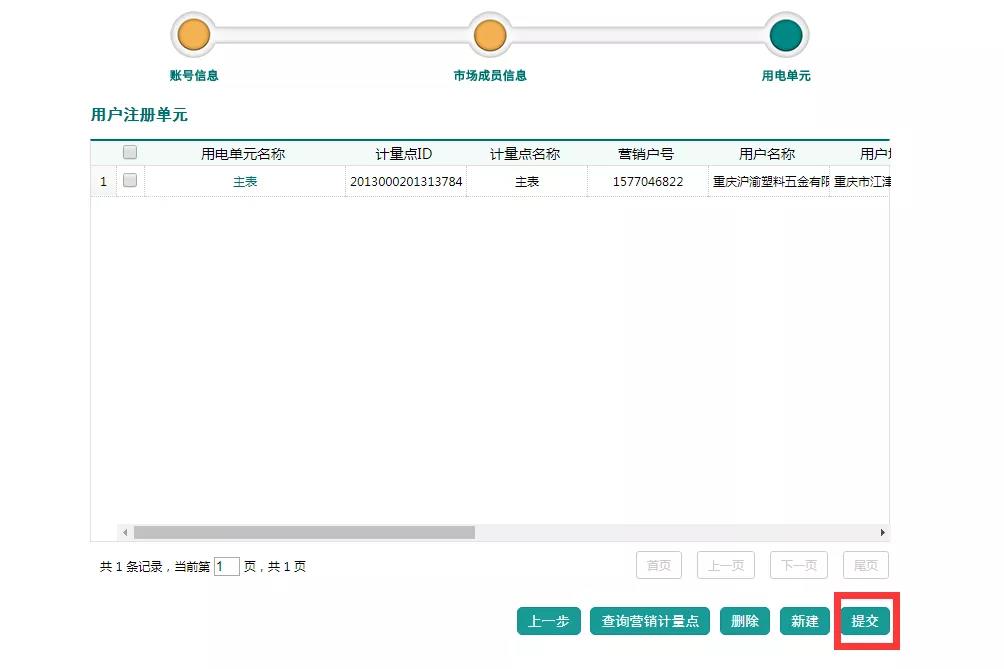Click the 查询营销计量点 button
The width and height of the screenshot is (1004, 669).
pos(650,621)
